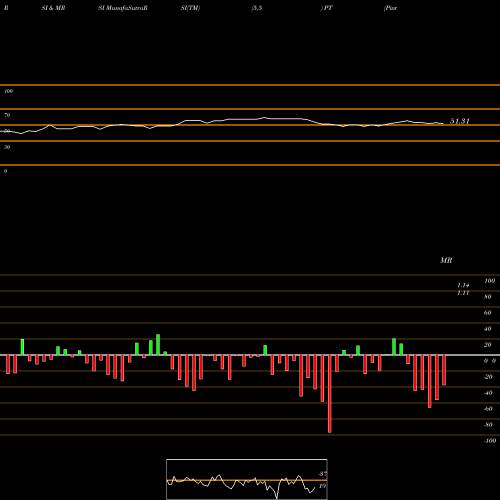Viewport: 500px width, 500px height.
Task: Click the 'SI MunafaSutraR' header label
Action: [123, 8]
